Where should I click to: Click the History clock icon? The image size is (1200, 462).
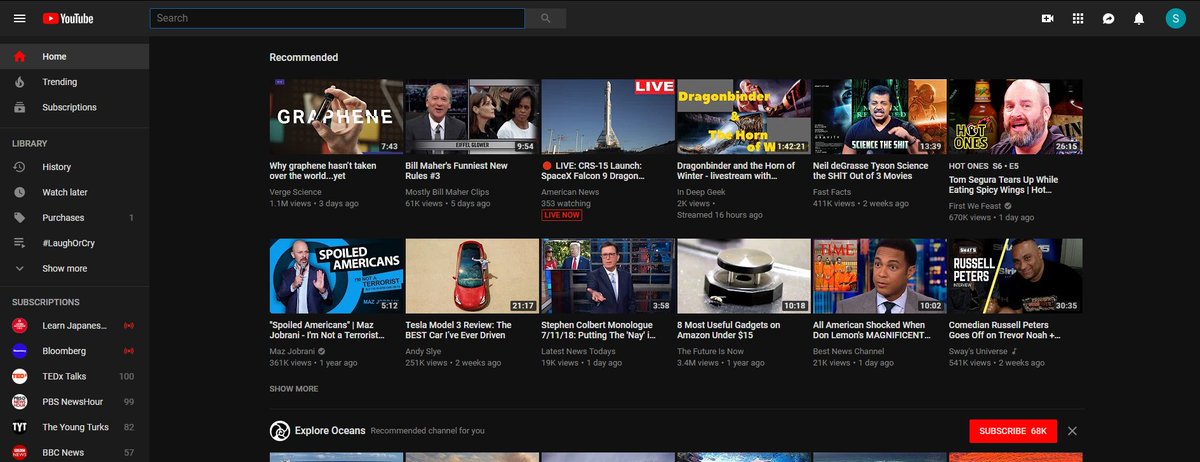click(19, 167)
